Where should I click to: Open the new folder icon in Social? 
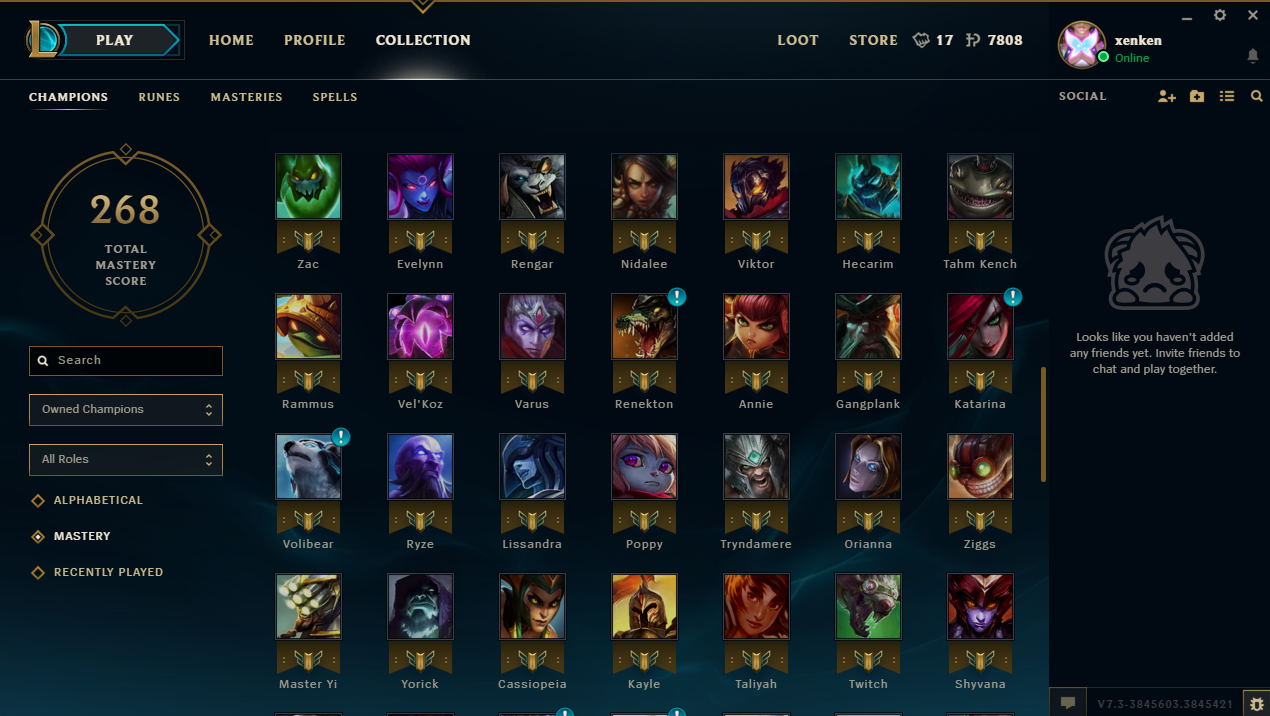click(1197, 97)
